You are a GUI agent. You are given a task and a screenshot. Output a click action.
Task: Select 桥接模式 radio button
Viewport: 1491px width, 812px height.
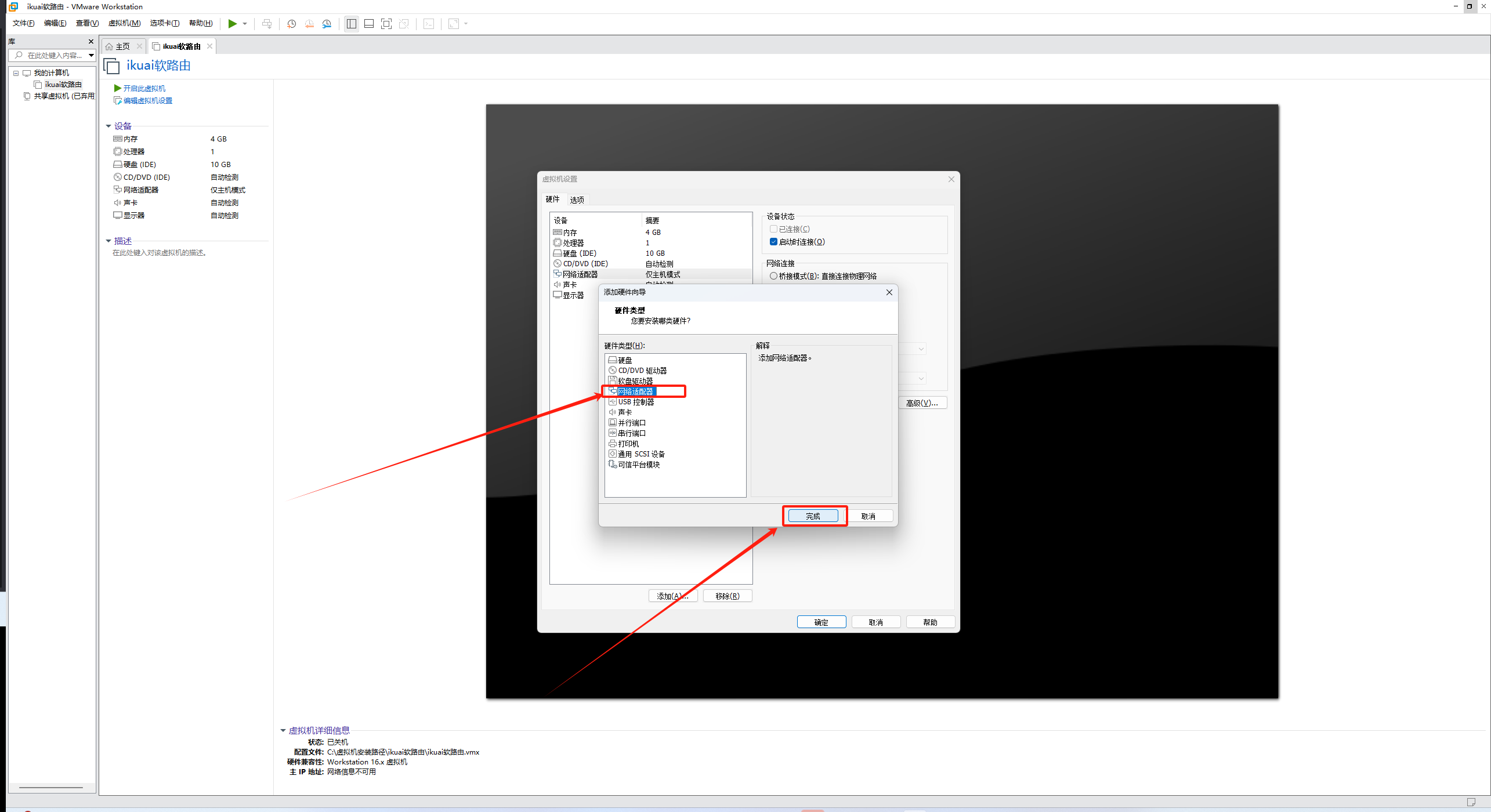click(x=773, y=276)
